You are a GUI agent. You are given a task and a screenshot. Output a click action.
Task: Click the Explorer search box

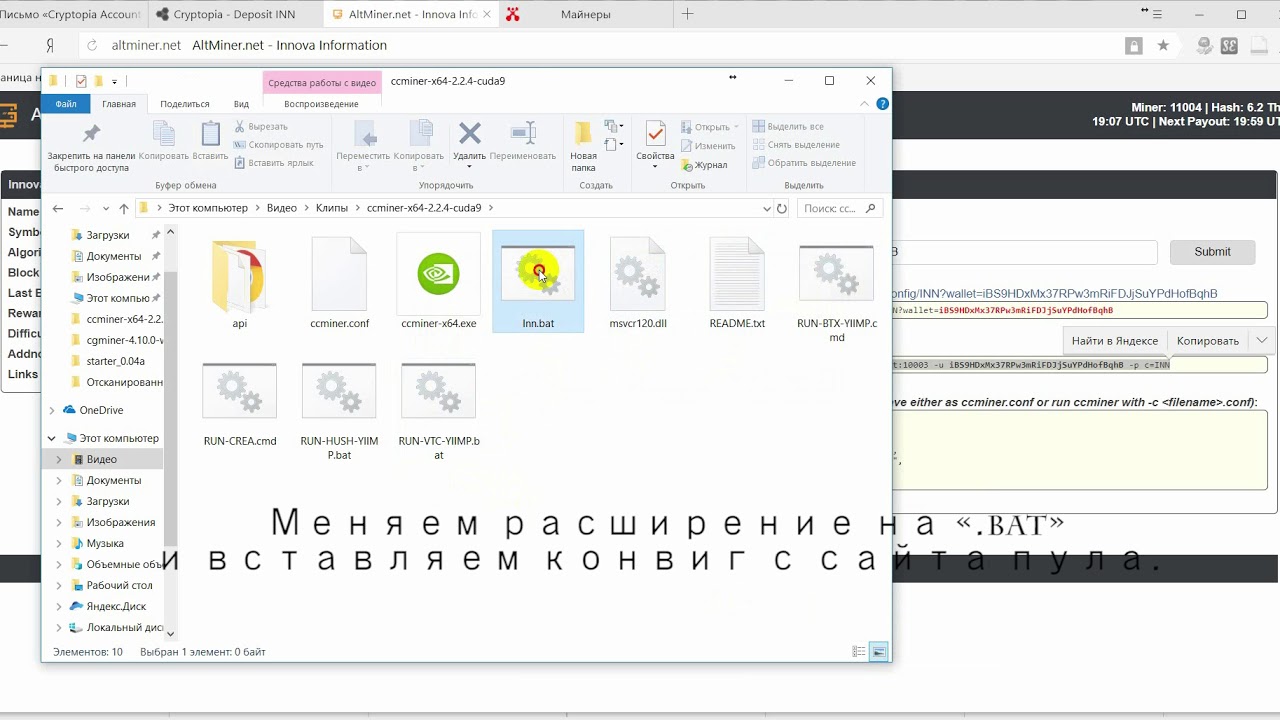click(838, 208)
